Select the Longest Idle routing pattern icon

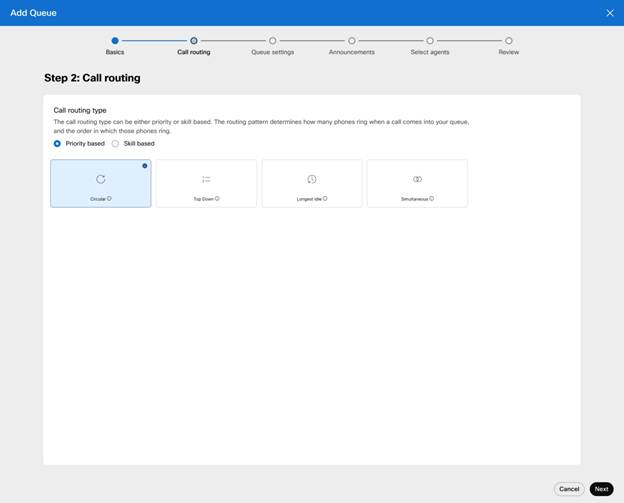[x=312, y=179]
